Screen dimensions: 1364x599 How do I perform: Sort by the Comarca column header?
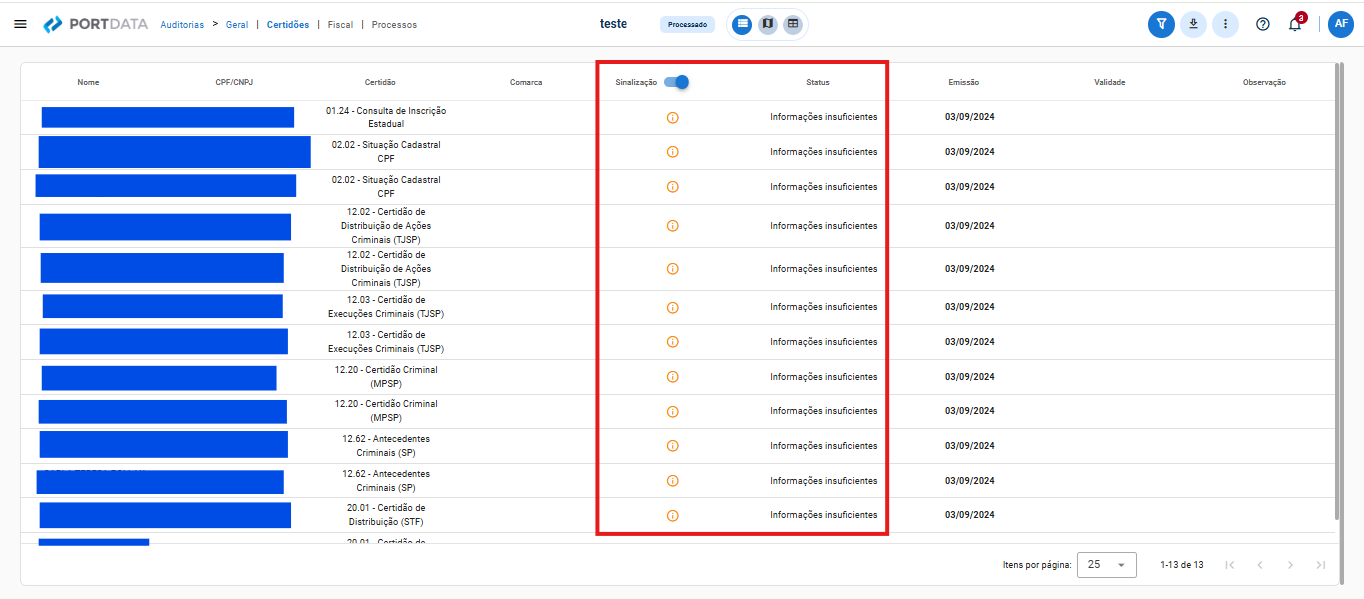click(526, 82)
